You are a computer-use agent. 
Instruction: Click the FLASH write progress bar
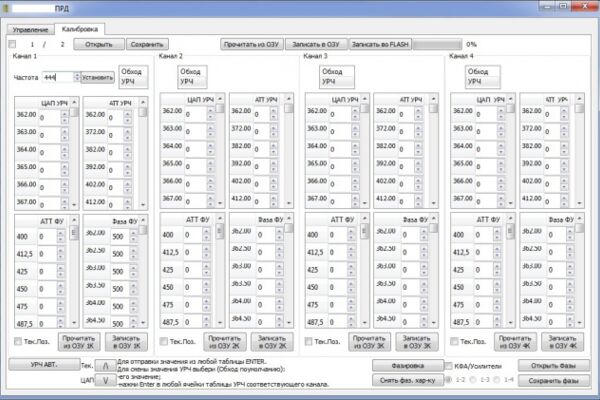tap(437, 44)
